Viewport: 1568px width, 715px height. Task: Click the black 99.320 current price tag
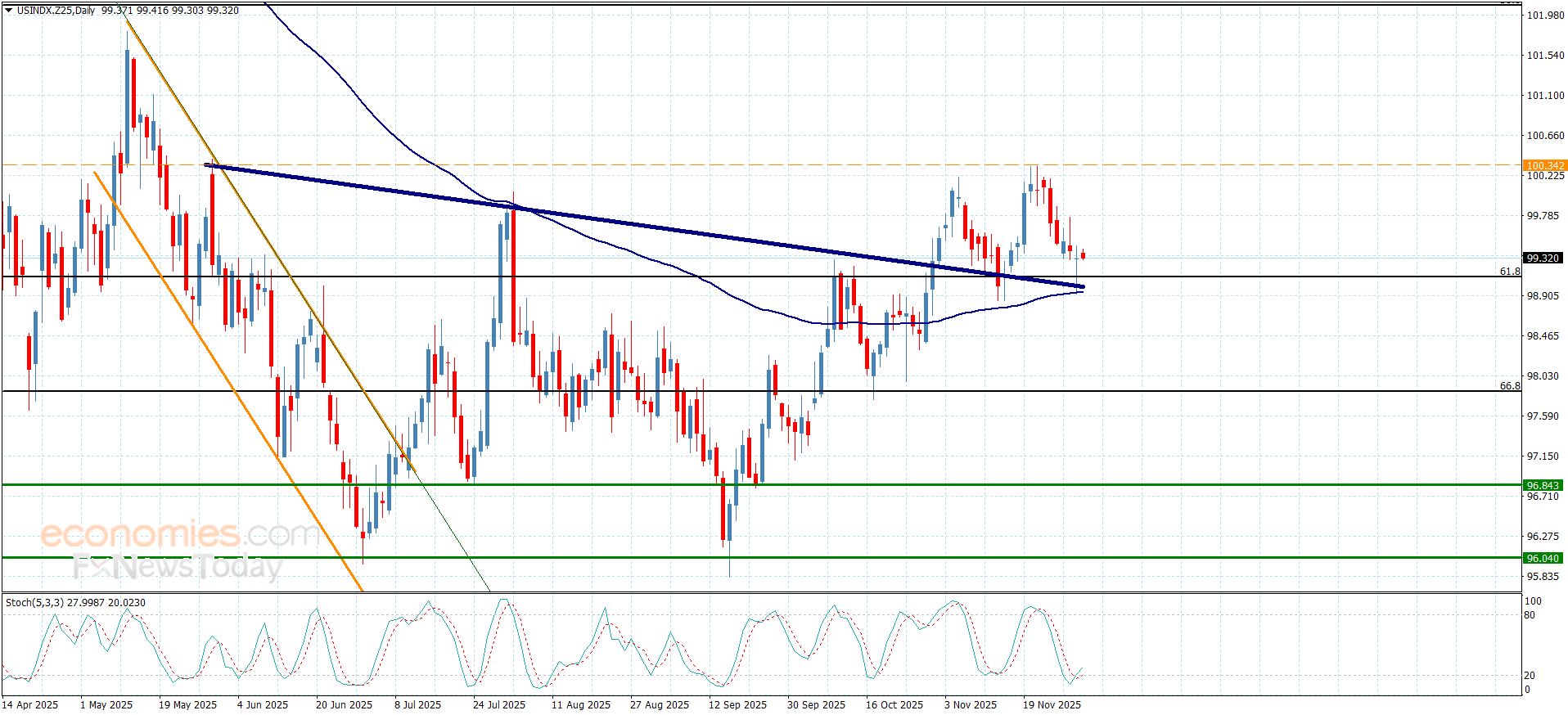[1543, 259]
